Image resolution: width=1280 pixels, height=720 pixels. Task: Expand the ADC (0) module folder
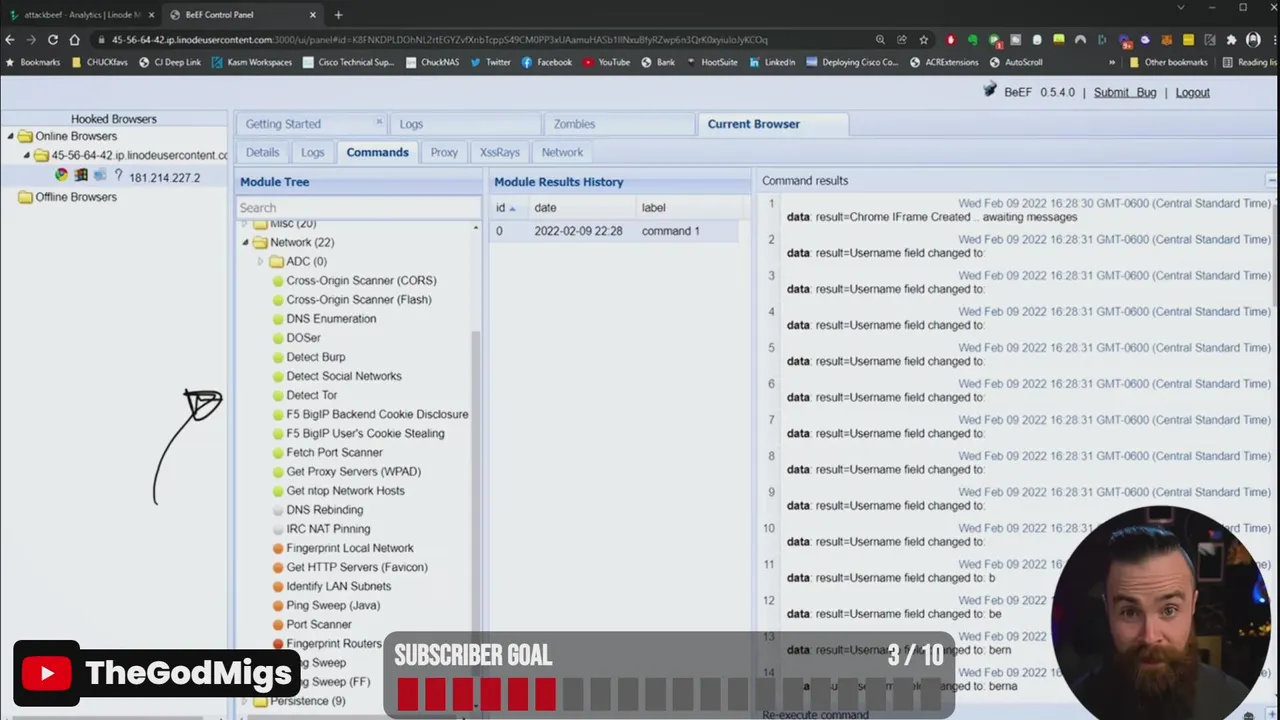point(261,261)
